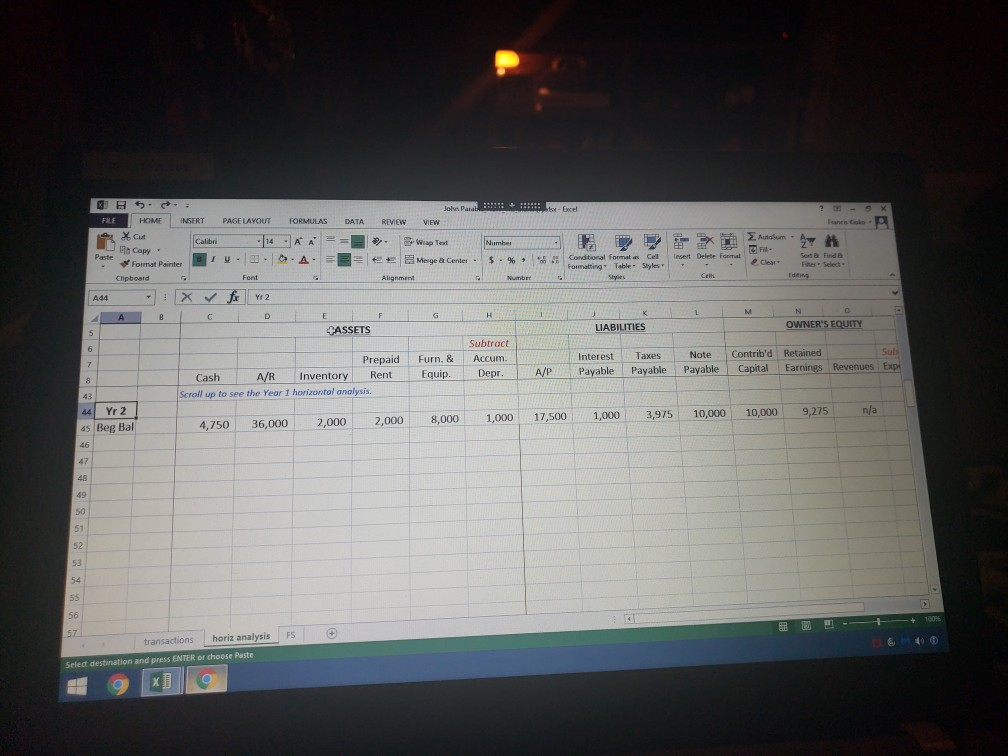1008x756 pixels.
Task: Toggle underline formatting in the ribbon
Action: coord(227,258)
